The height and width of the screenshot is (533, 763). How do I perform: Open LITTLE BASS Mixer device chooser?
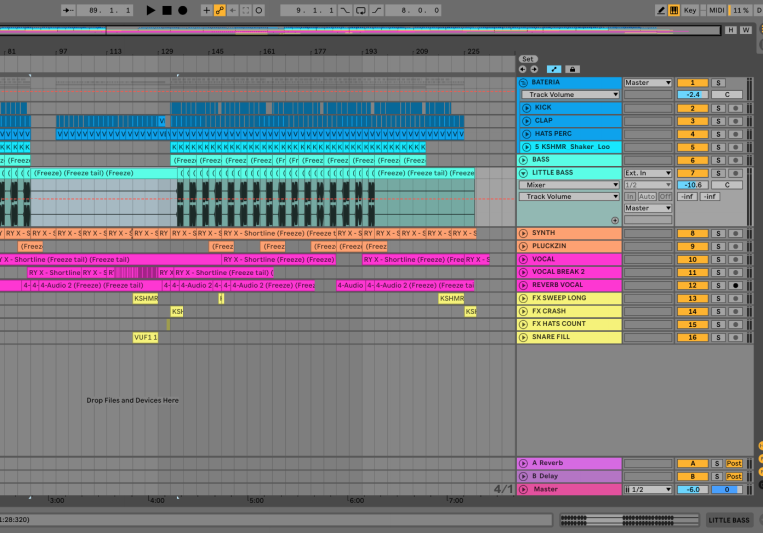click(569, 185)
